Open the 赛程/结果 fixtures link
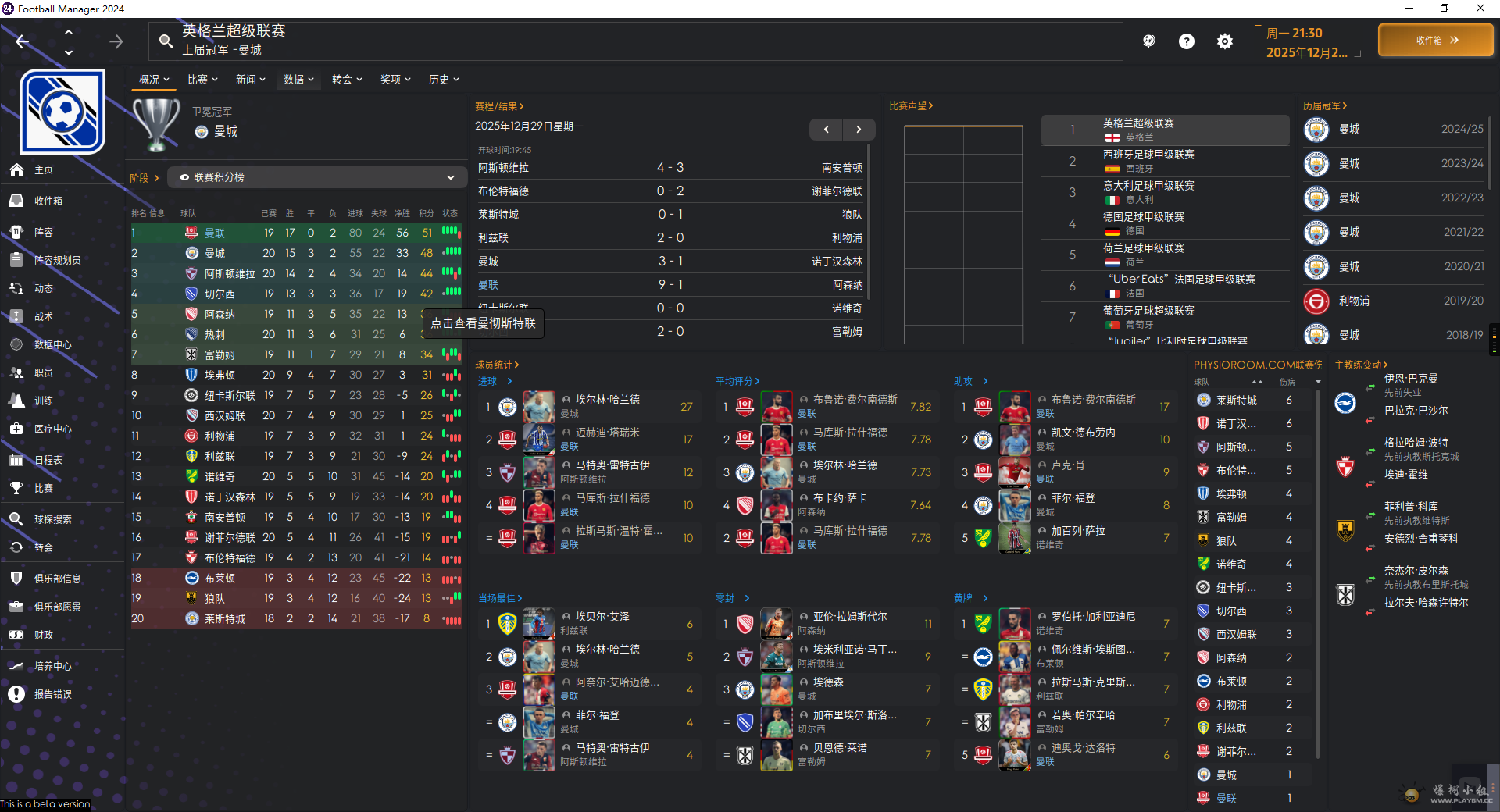Screen dimensions: 1500x812 coord(499,106)
